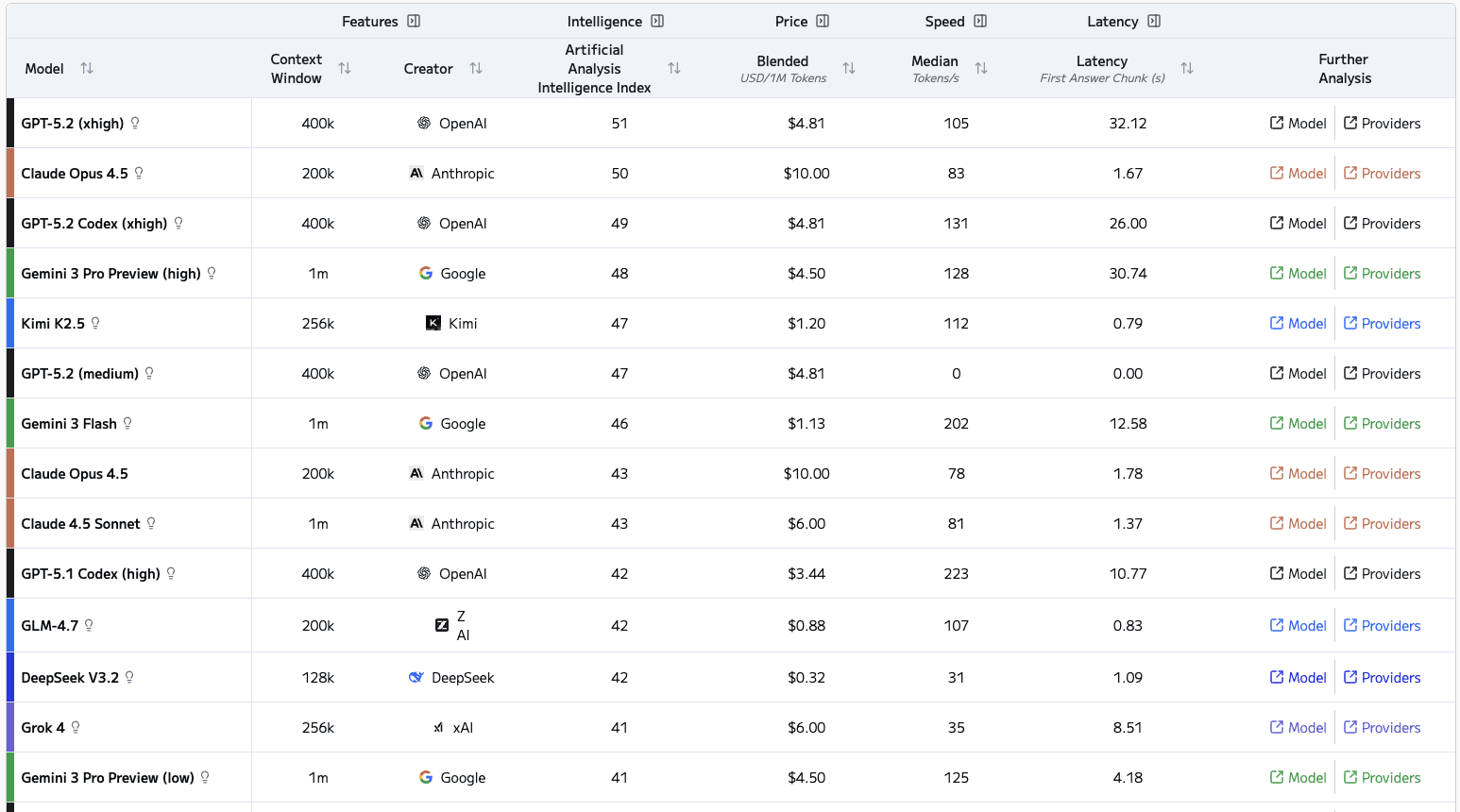Sort by Artificial Analysis Intelligence Index
1460x812 pixels.
click(674, 68)
